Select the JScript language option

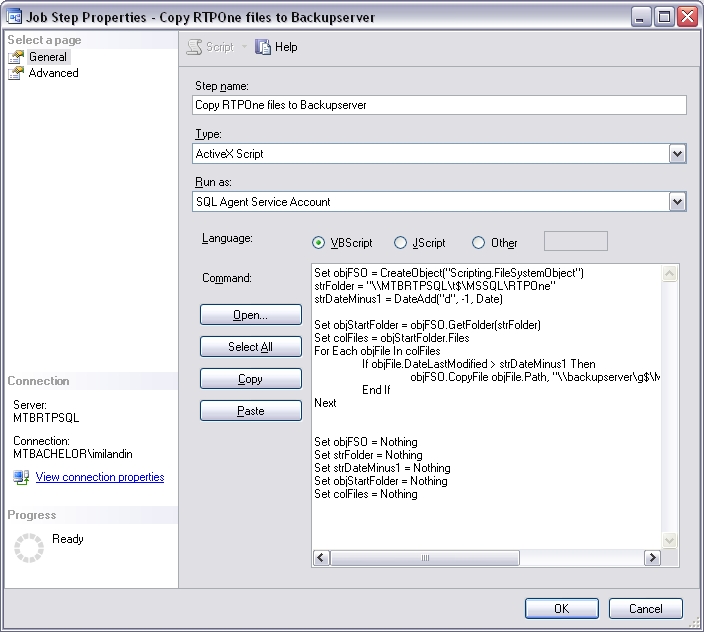coord(400,242)
